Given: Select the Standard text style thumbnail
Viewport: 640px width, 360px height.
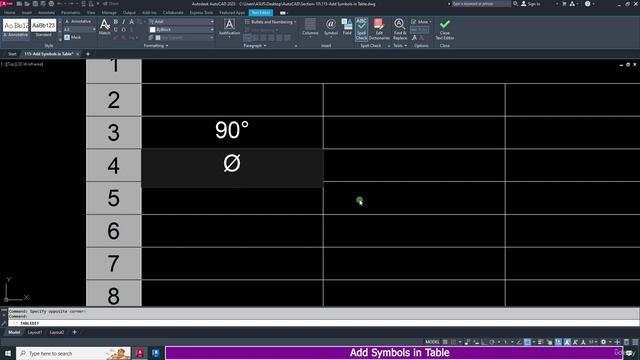Looking at the screenshot, I should pos(43,28).
